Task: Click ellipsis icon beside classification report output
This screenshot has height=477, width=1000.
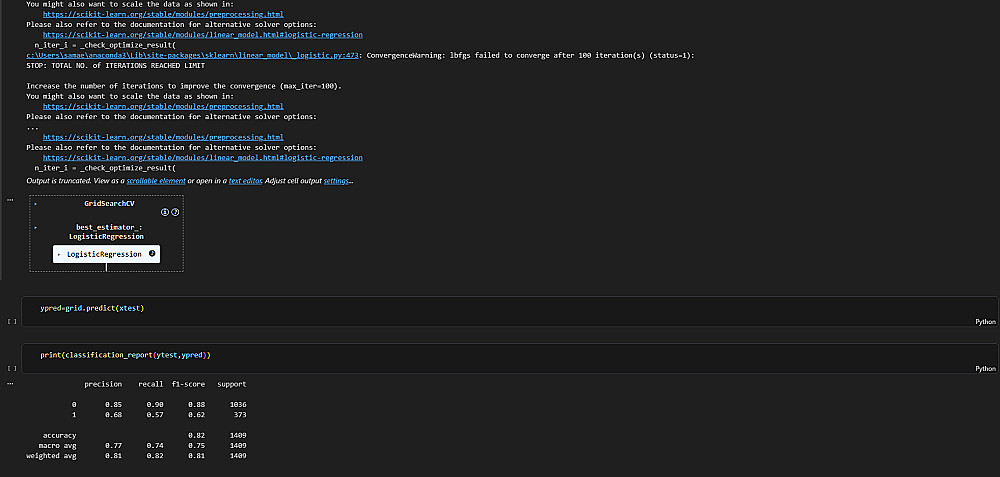Action: coord(10,384)
